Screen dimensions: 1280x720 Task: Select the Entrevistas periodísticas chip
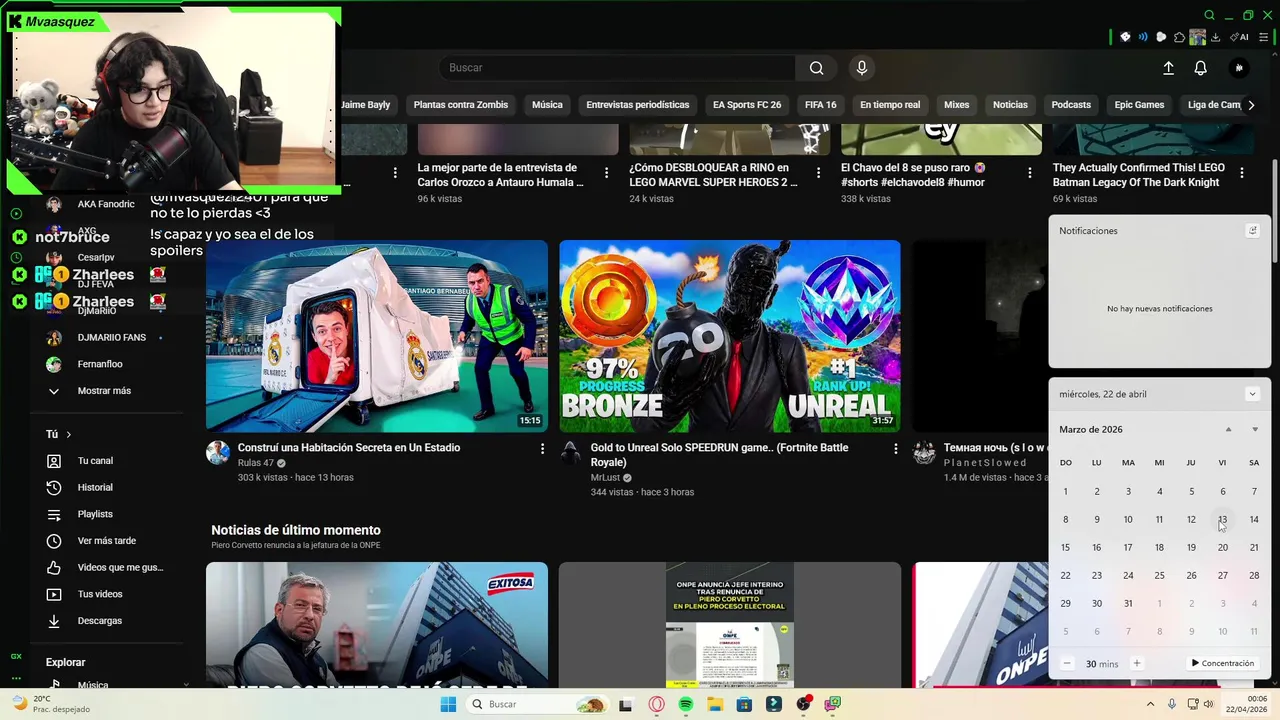[x=638, y=105]
